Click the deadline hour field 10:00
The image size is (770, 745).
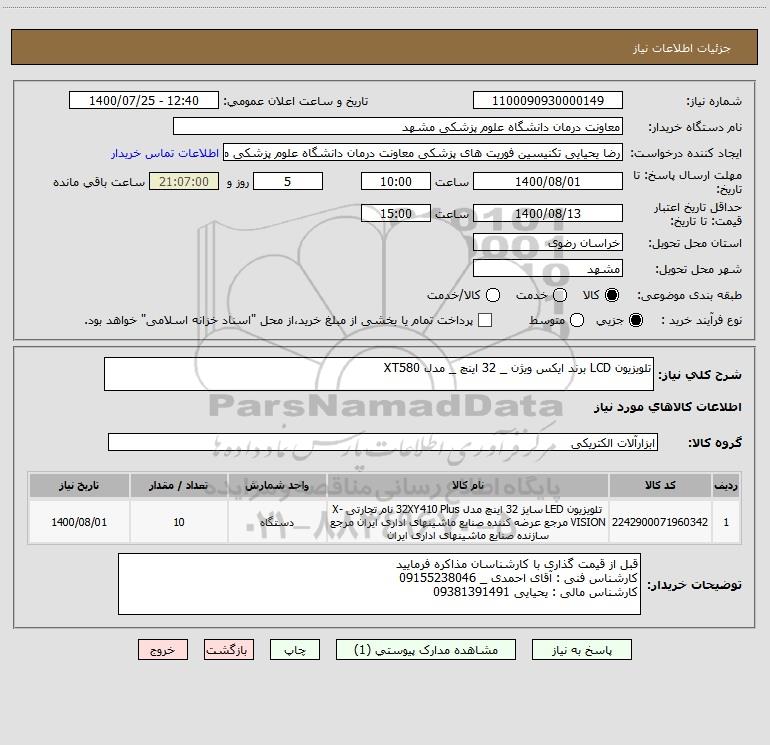tap(396, 182)
